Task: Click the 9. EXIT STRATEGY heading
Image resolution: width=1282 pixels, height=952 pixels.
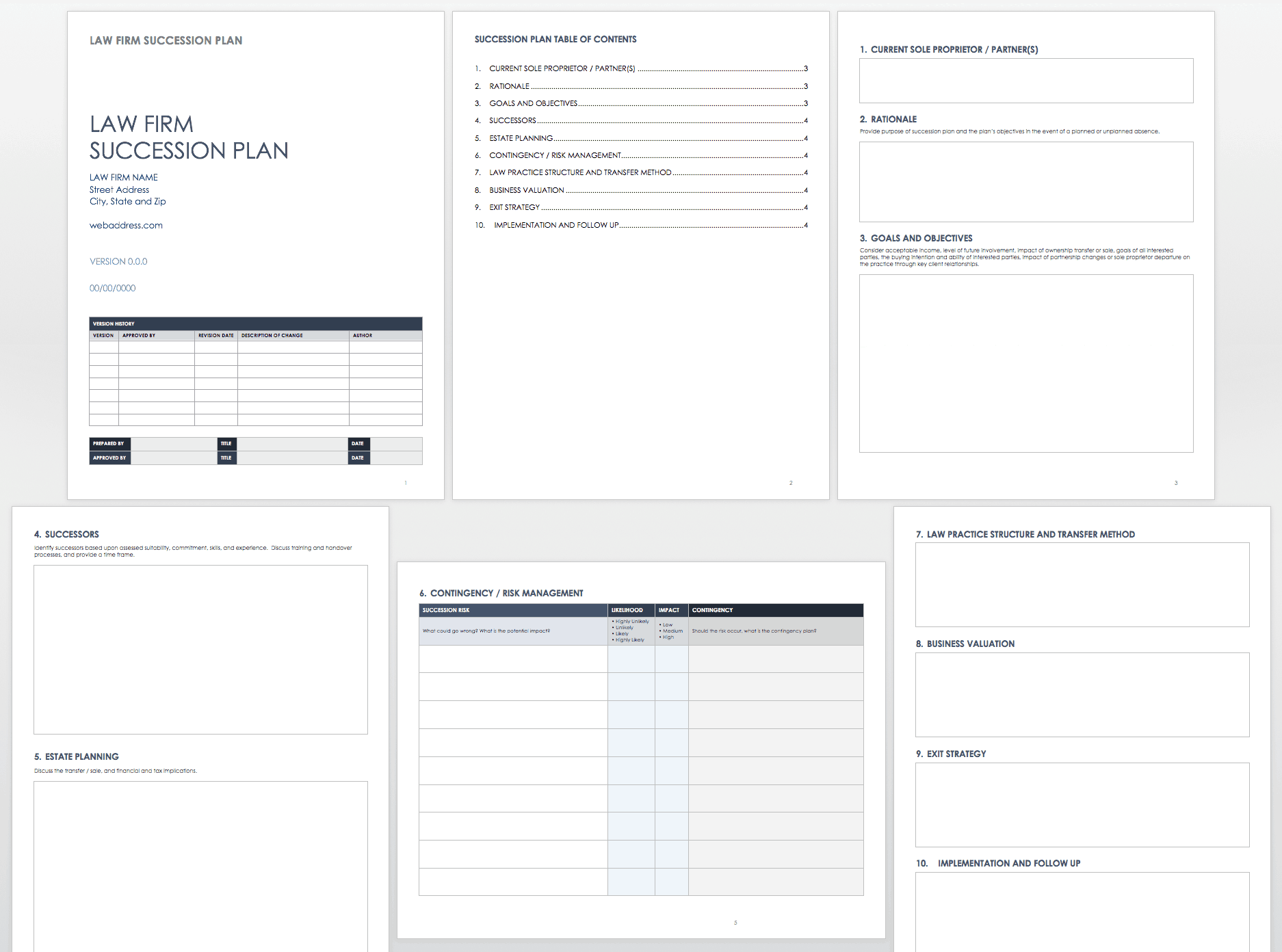Action: click(x=951, y=754)
